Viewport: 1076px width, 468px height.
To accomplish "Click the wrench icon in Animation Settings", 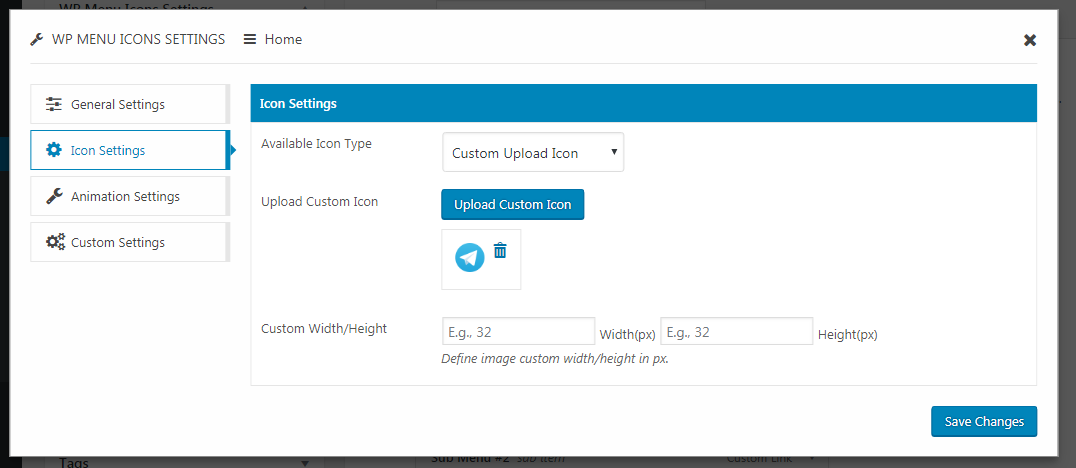I will (x=54, y=197).
